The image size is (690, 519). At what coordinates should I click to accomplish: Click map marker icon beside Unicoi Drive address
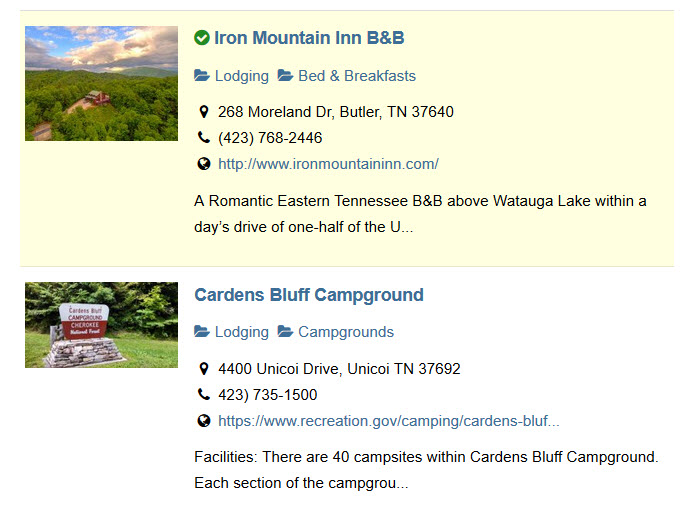pos(204,369)
